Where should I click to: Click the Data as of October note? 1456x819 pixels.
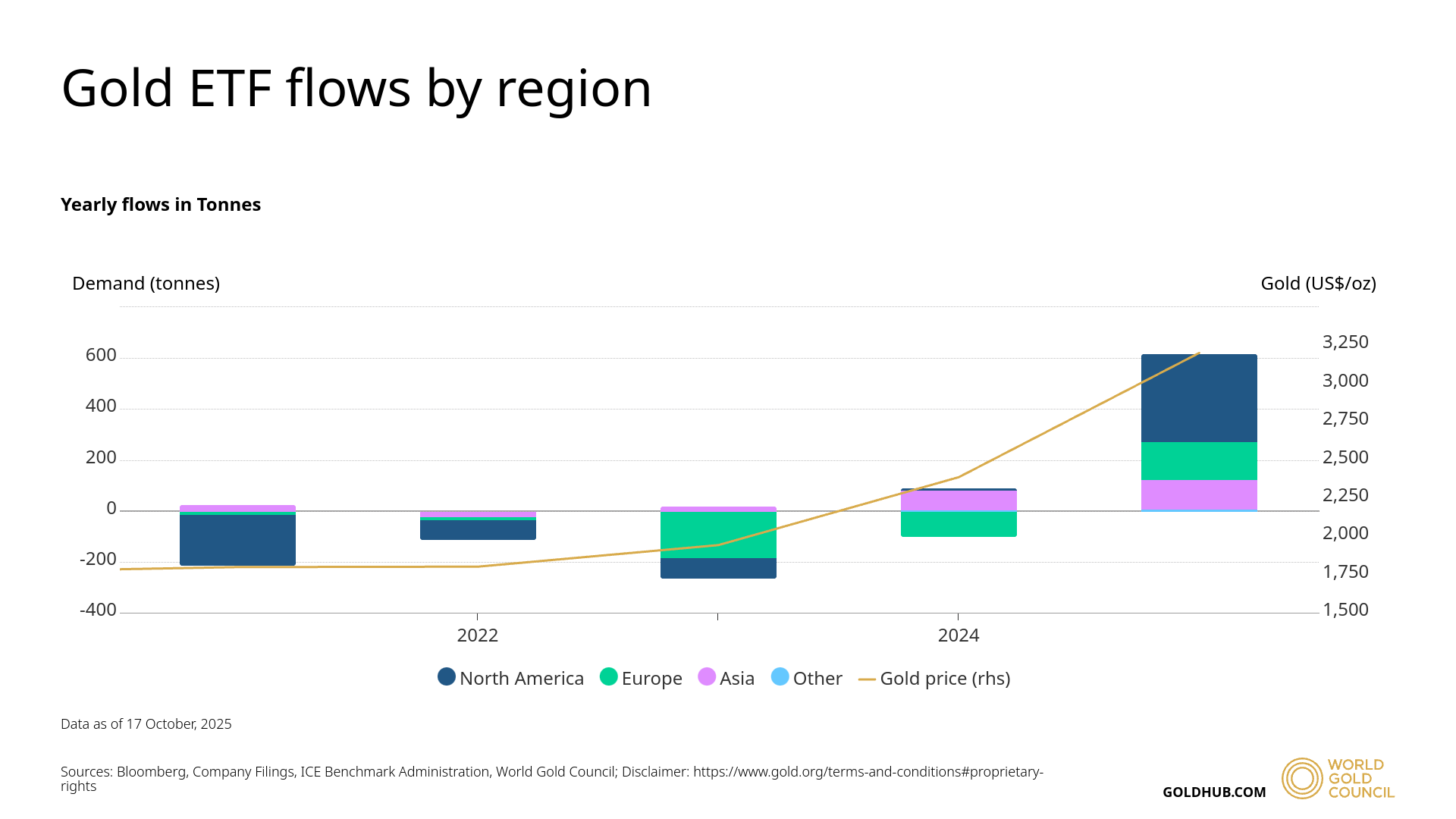[146, 723]
